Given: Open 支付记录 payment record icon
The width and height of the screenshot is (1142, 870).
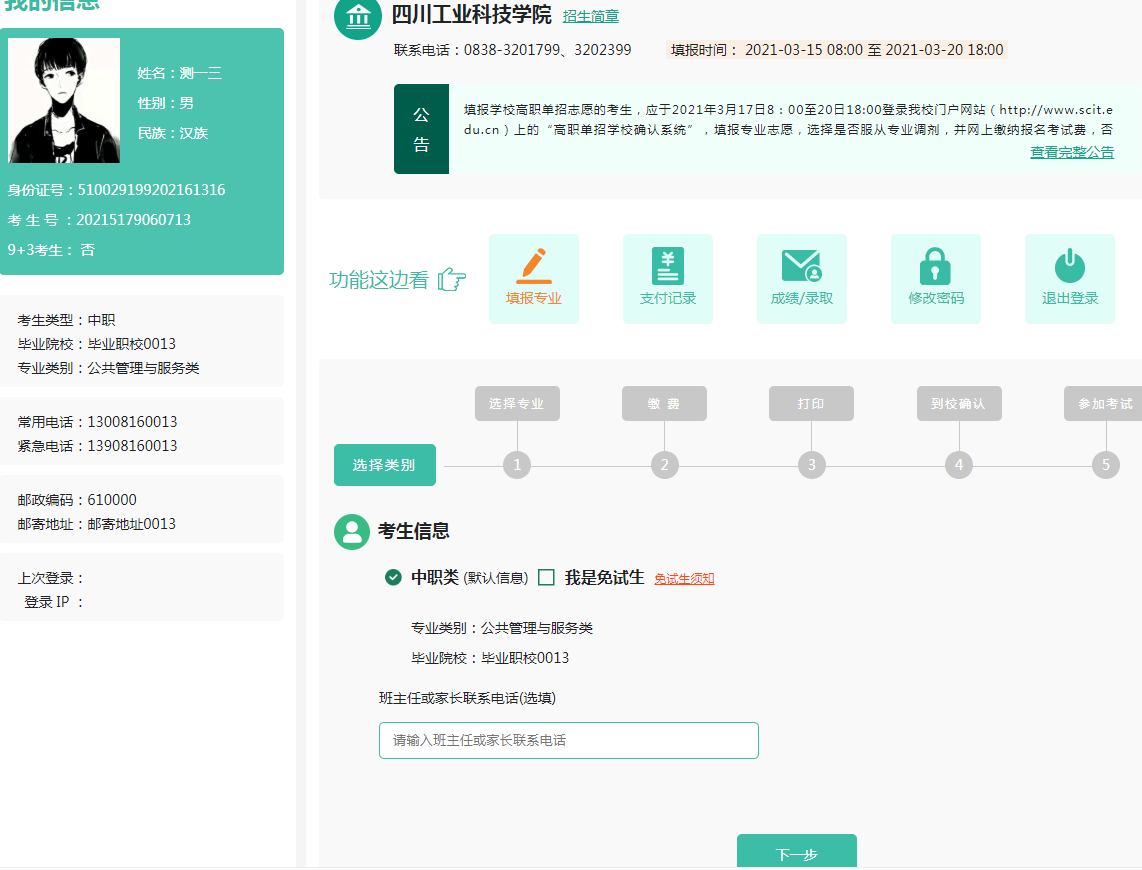Looking at the screenshot, I should tap(668, 266).
